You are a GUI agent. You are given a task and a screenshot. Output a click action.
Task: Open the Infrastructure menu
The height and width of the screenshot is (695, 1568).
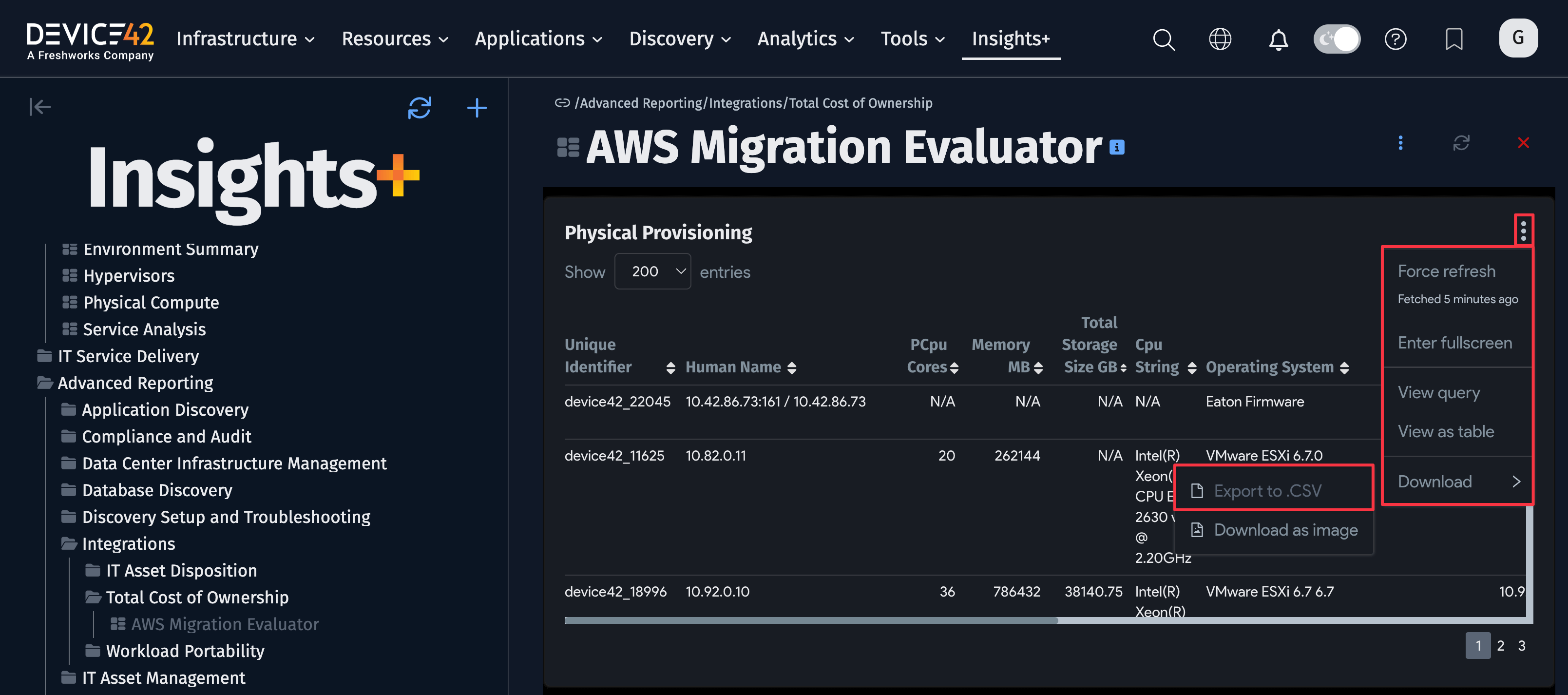click(245, 39)
